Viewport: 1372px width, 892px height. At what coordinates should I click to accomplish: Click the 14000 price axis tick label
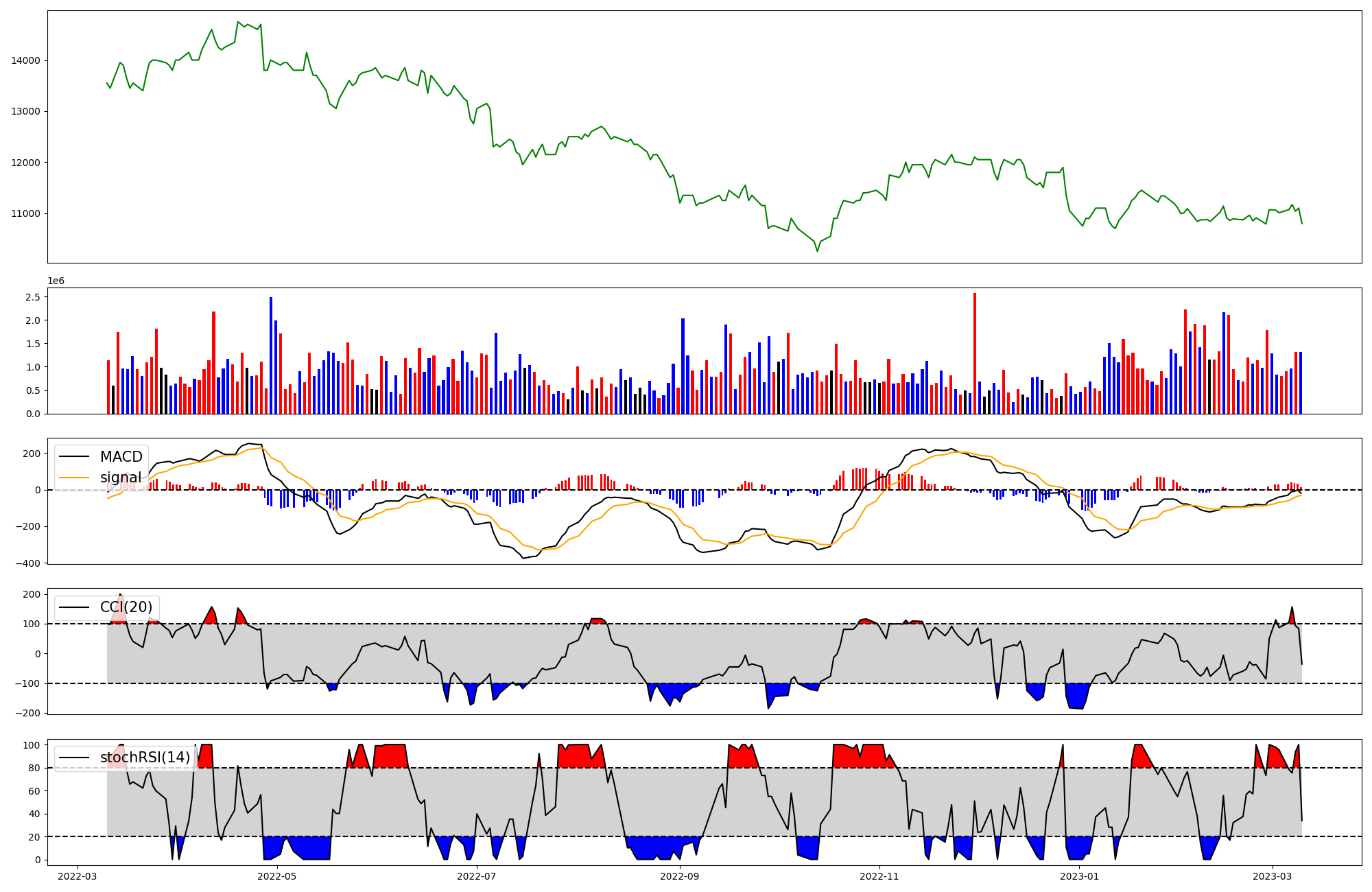(x=25, y=60)
